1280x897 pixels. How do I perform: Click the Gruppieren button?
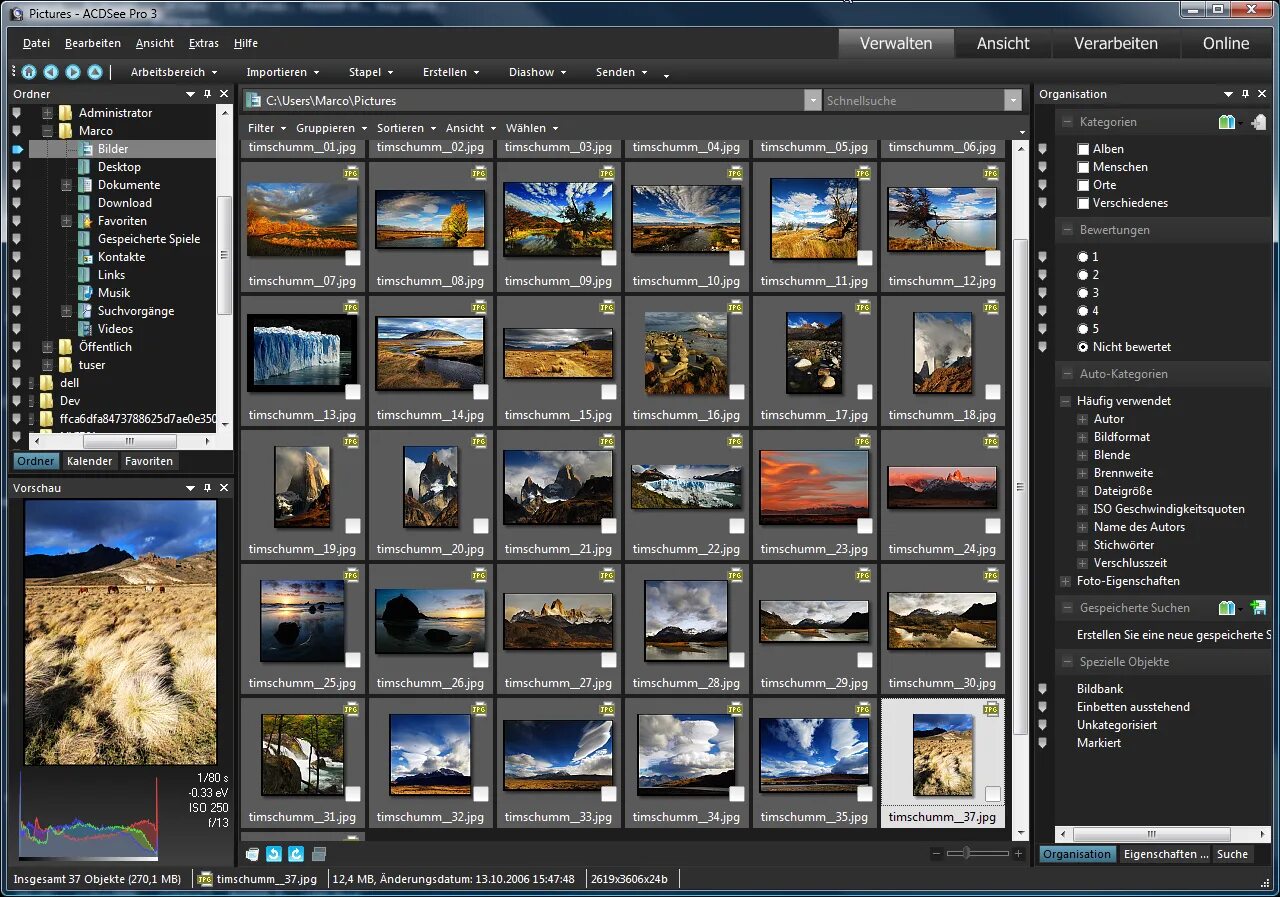point(332,128)
